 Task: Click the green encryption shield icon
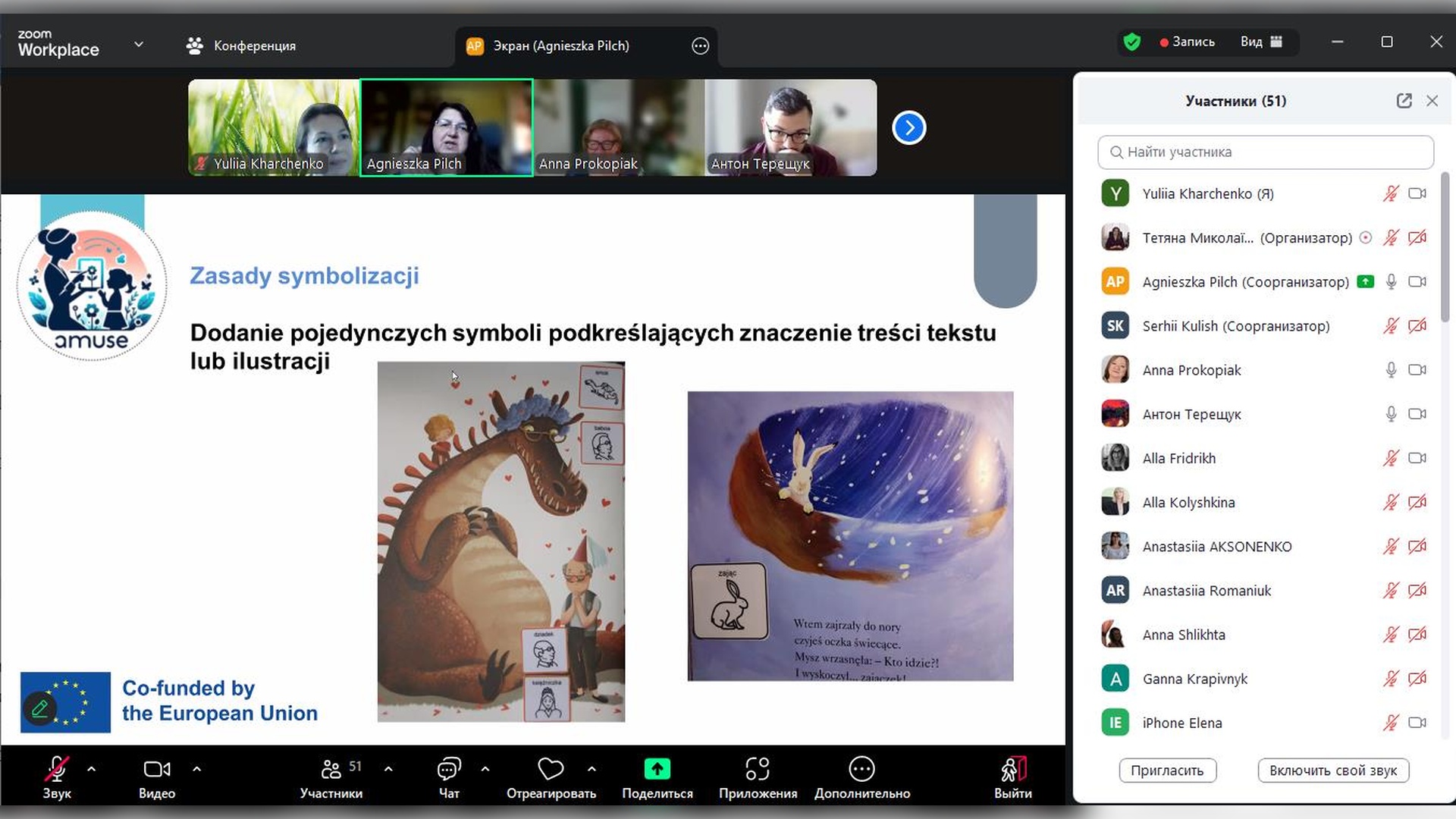(x=1131, y=42)
